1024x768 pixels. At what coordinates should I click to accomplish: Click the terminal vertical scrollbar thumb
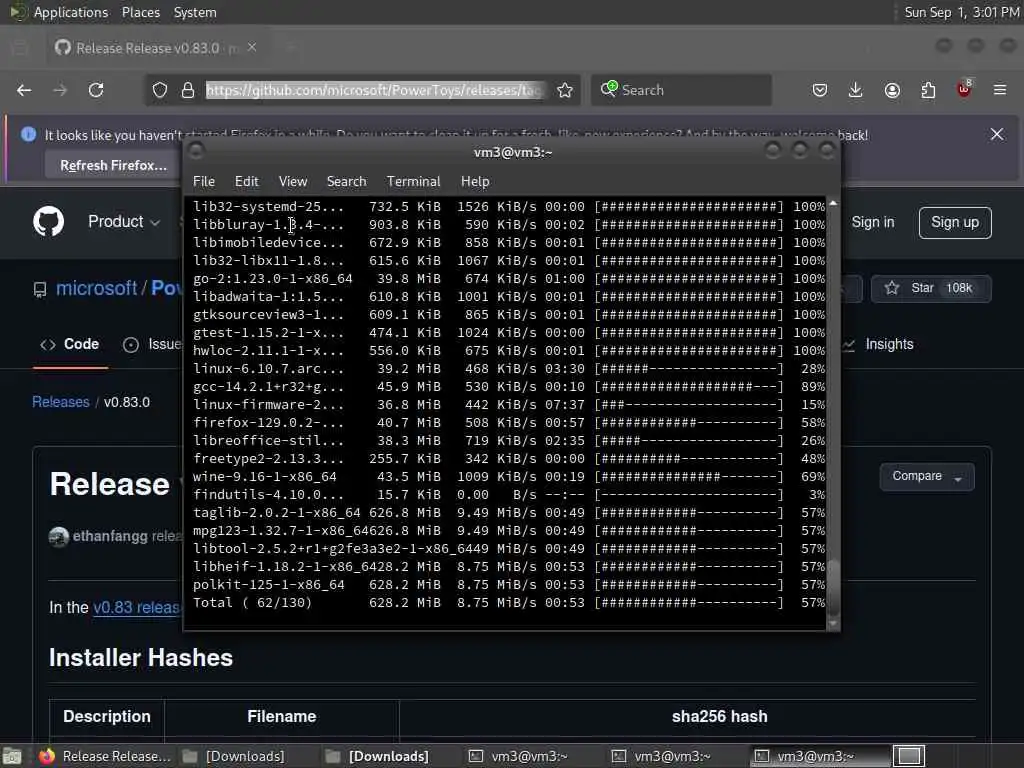click(833, 586)
